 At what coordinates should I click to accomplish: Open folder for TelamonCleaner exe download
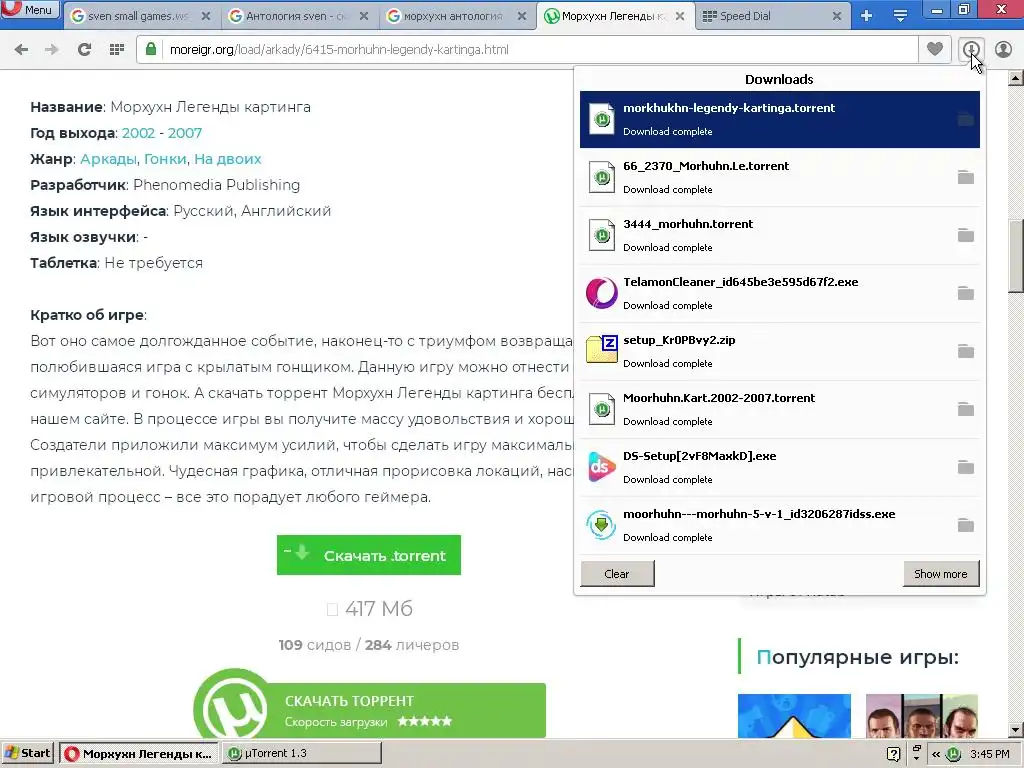pos(965,293)
